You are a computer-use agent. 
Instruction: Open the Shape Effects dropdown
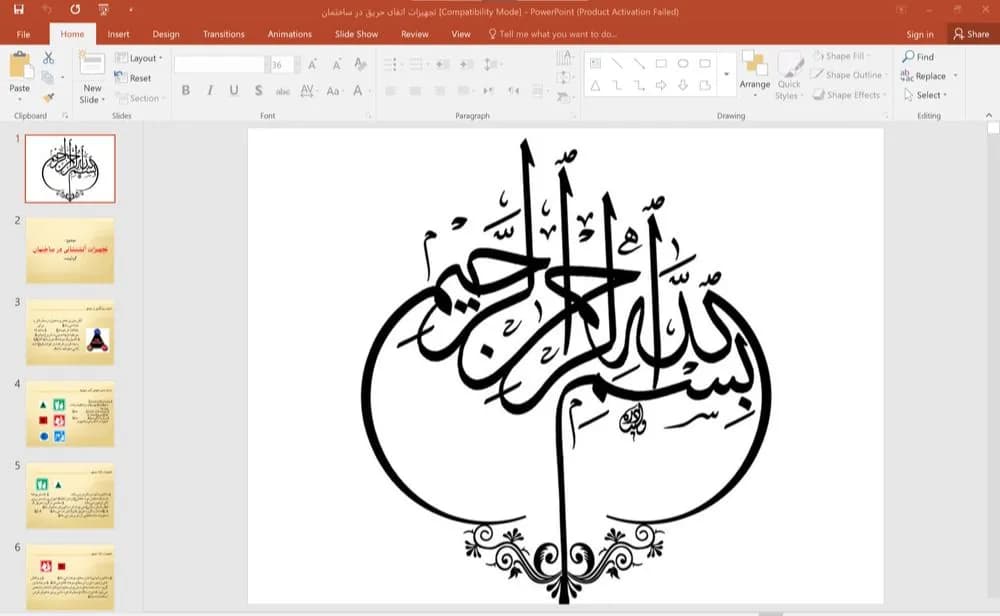(x=850, y=95)
